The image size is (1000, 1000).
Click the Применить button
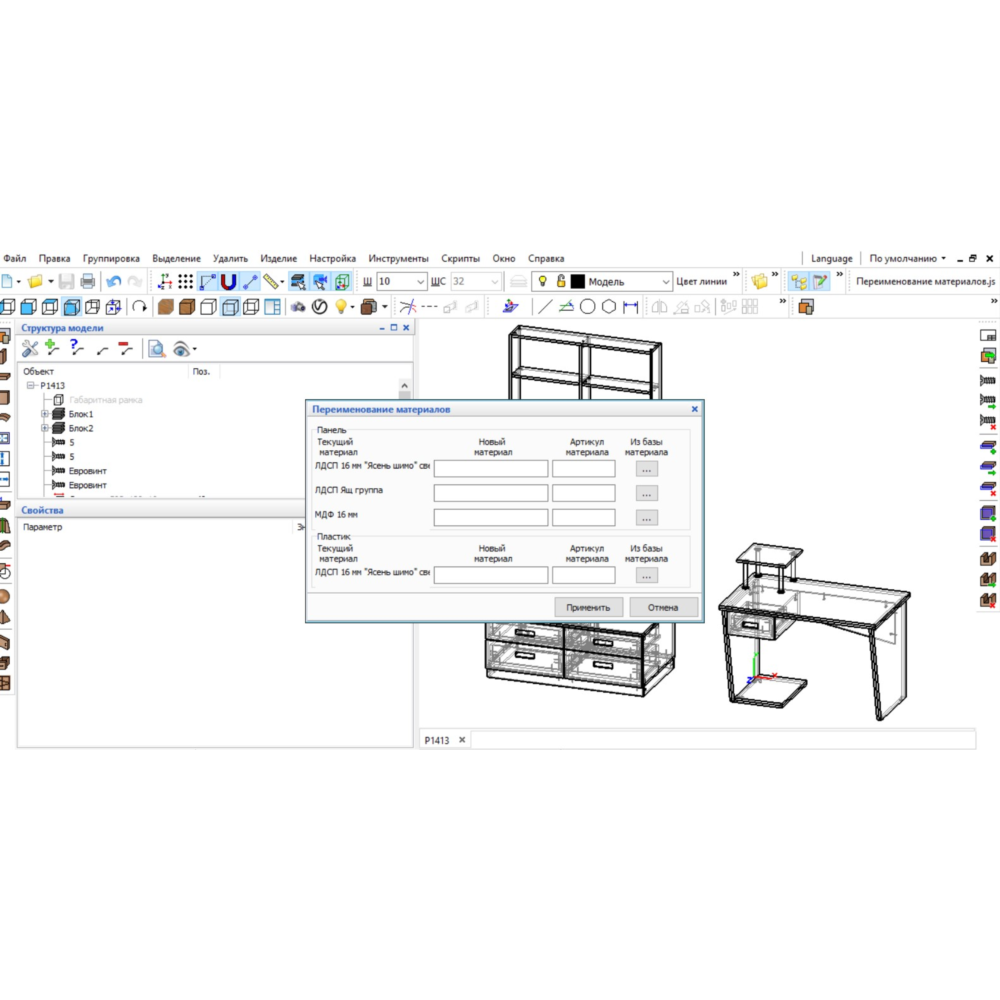pos(589,607)
